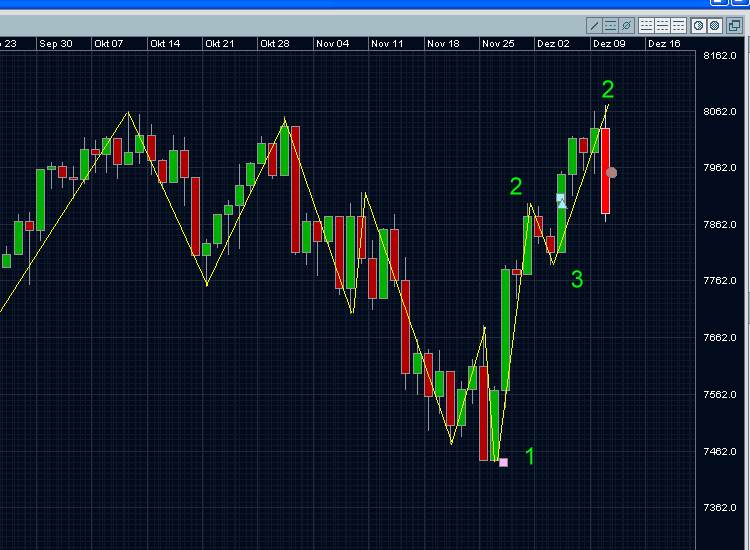Image resolution: width=750 pixels, height=550 pixels.
Task: Click the 7462.0 price axis value
Action: coord(719,451)
